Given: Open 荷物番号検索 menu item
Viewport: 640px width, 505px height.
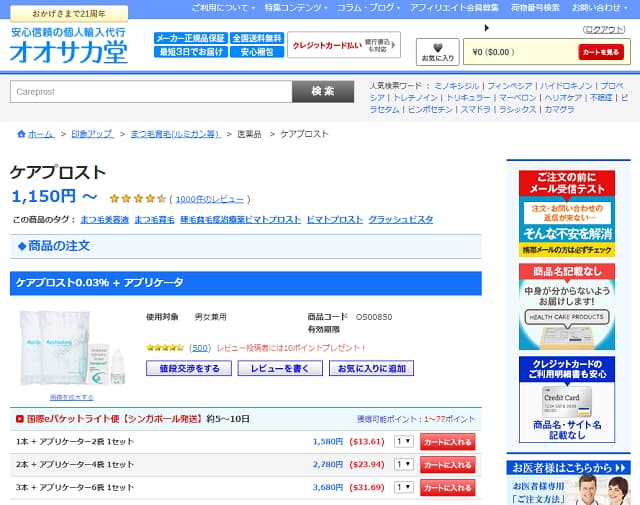Looking at the screenshot, I should (535, 8).
